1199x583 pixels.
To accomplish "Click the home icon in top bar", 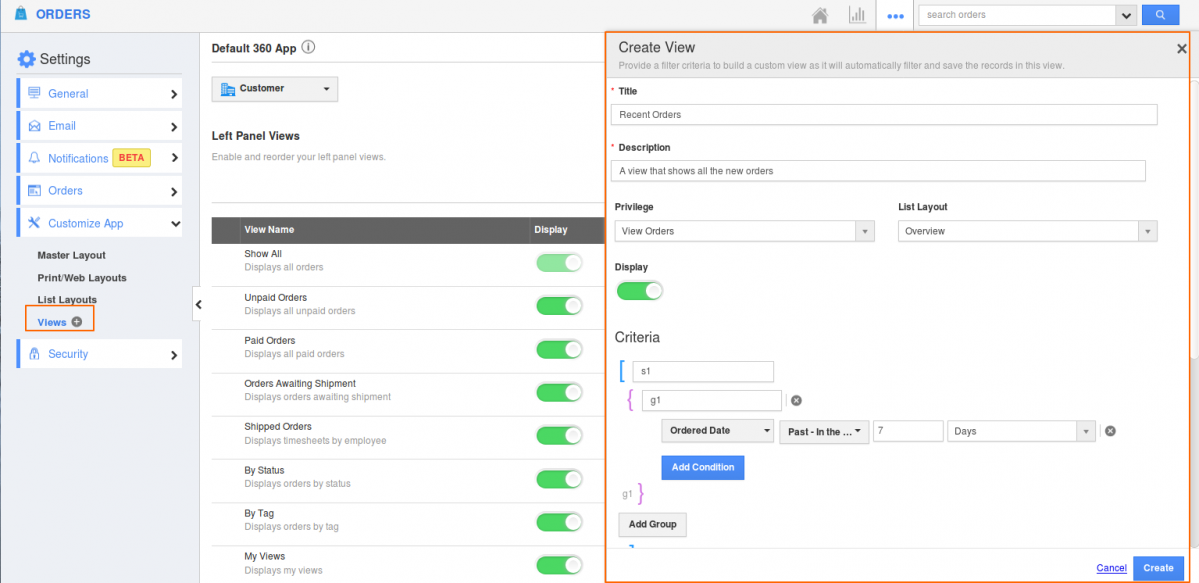I will [820, 15].
